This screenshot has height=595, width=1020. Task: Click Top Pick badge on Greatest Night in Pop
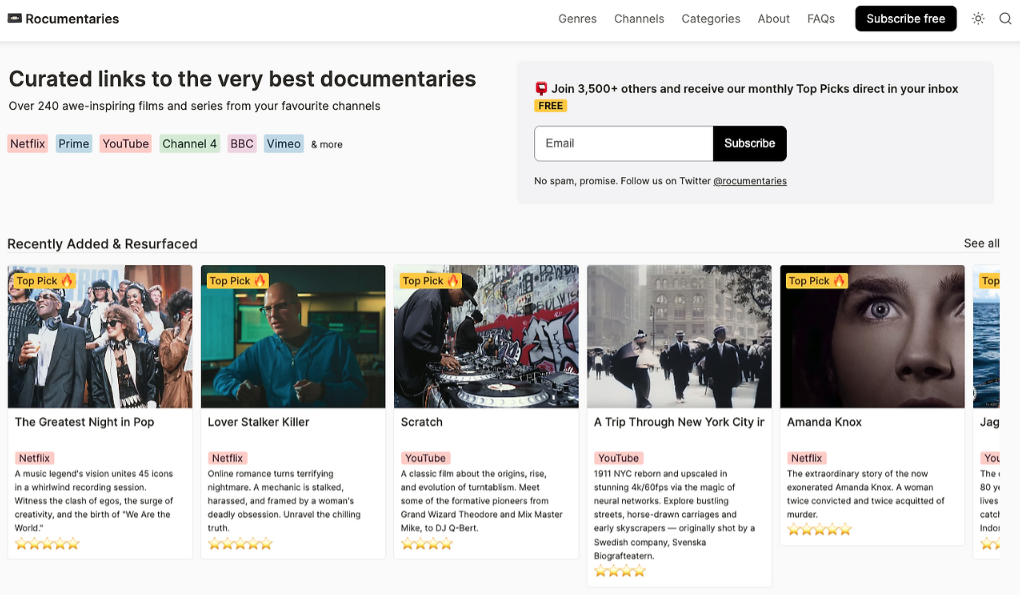[x=44, y=280]
